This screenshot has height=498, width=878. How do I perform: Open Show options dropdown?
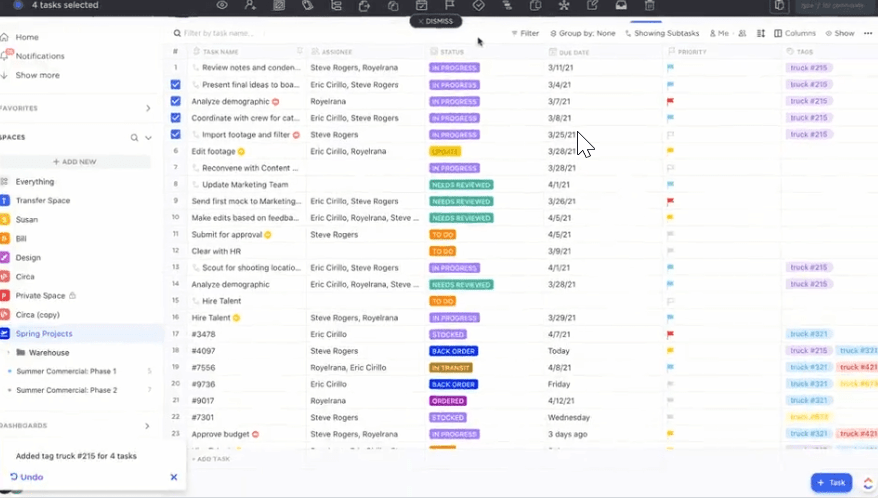click(x=840, y=33)
